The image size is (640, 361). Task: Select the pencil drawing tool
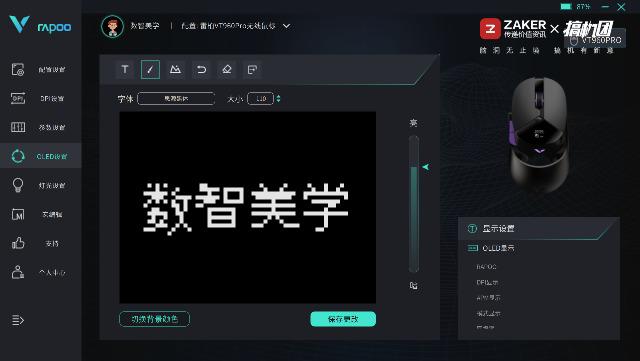point(150,69)
